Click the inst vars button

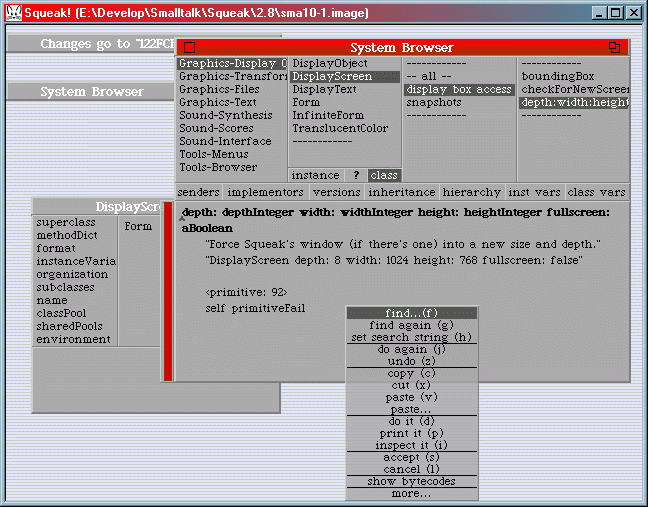[534, 192]
